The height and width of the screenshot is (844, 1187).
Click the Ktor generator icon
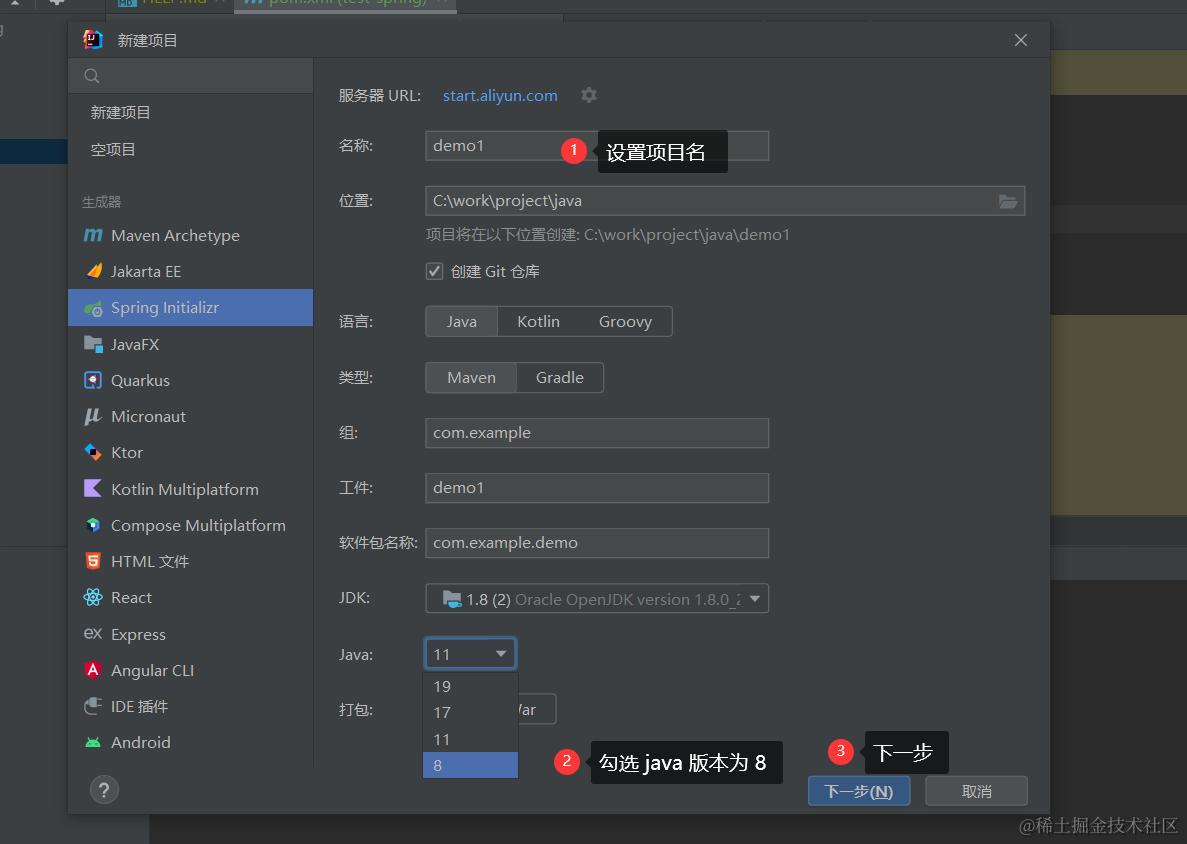(x=93, y=453)
